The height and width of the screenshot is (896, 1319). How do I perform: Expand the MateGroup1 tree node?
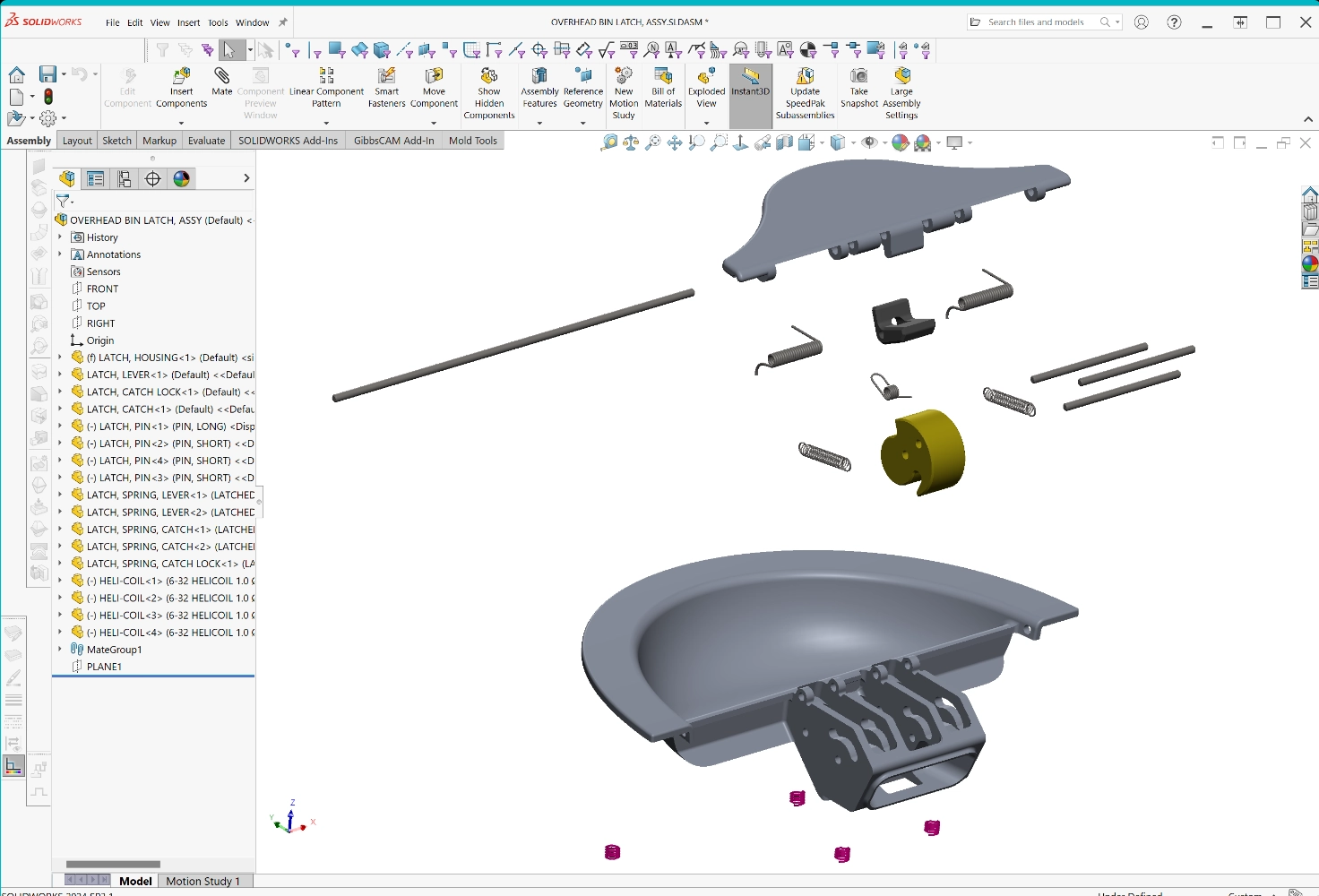(60, 650)
